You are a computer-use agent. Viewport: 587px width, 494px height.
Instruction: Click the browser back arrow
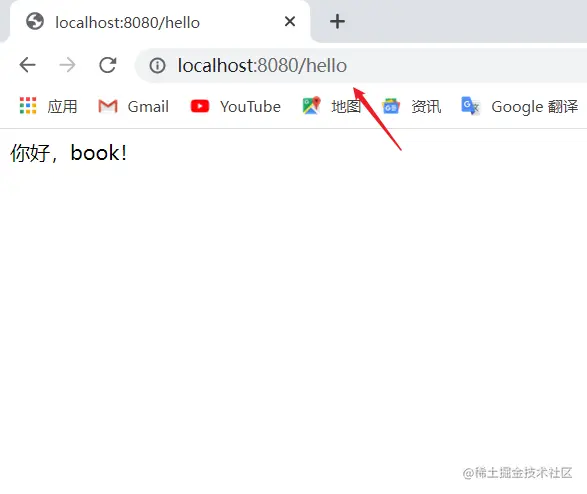(x=27, y=65)
